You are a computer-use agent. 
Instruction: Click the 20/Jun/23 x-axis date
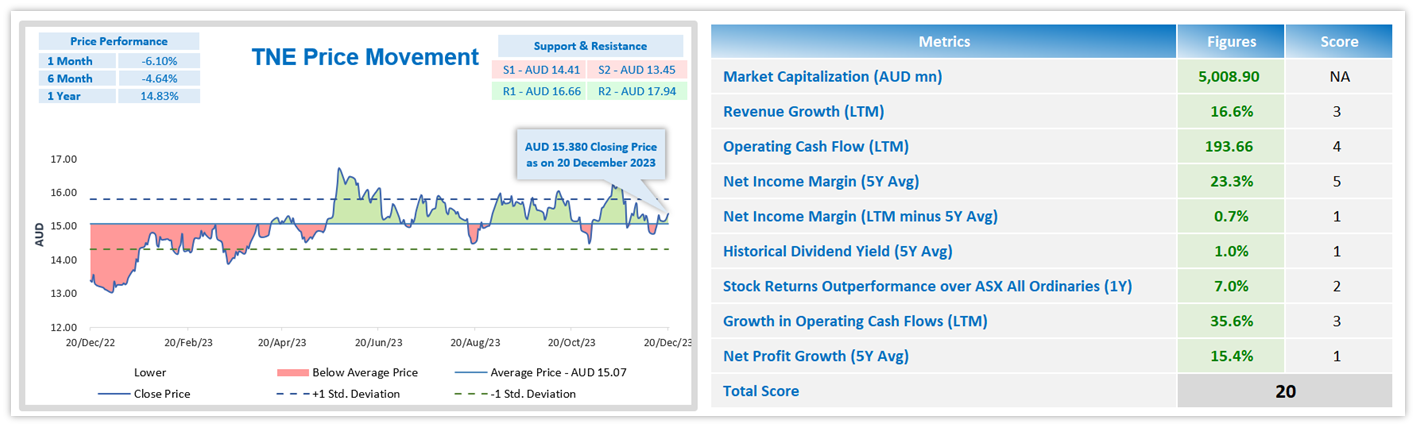point(379,342)
